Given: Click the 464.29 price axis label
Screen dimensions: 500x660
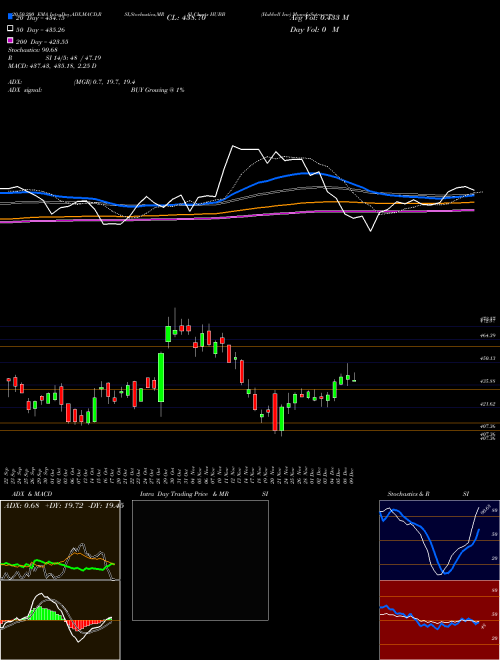Looking at the screenshot, I should pyautogui.click(x=488, y=335).
